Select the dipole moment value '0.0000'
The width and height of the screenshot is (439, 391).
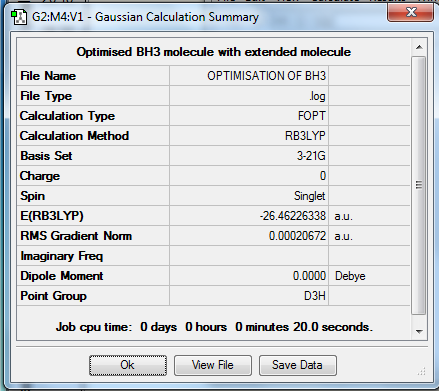(x=309, y=276)
